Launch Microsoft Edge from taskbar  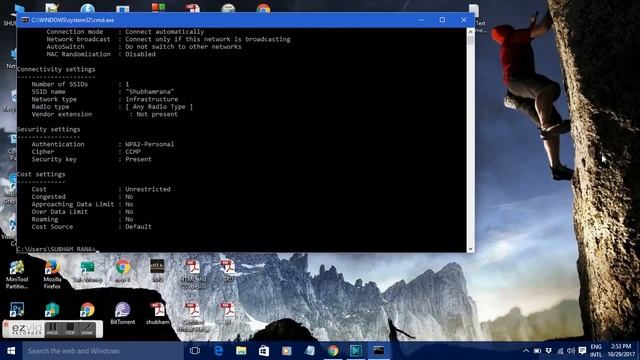point(218,351)
